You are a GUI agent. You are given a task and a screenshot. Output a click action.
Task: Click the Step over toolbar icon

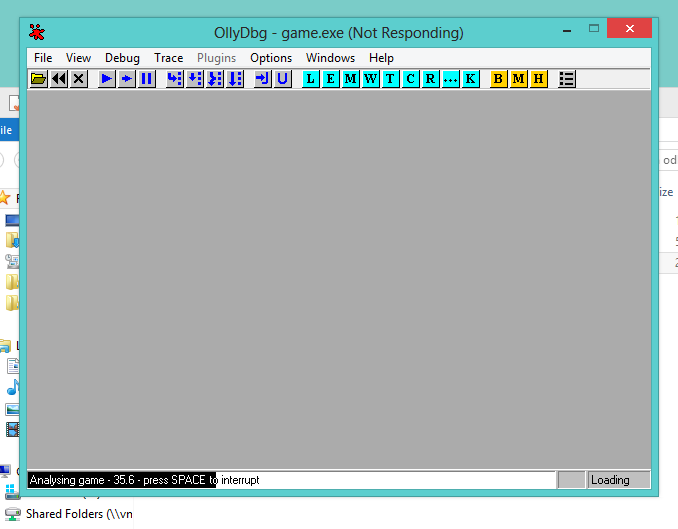tap(195, 79)
